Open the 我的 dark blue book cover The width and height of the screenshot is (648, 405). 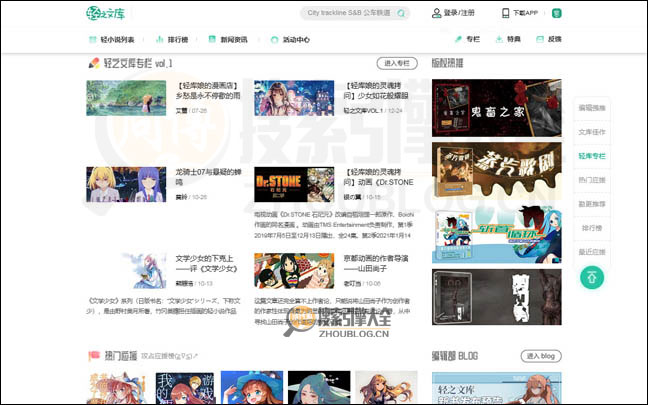185,388
